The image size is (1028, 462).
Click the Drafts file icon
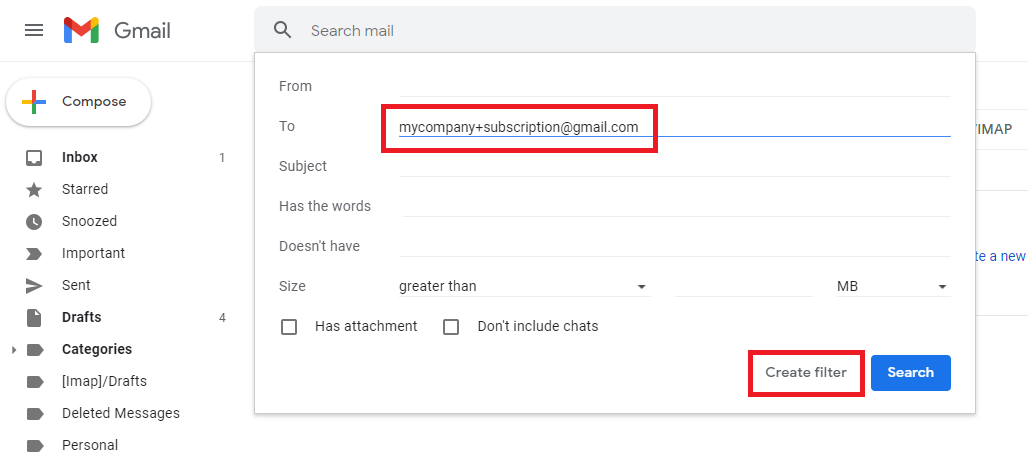point(34,317)
